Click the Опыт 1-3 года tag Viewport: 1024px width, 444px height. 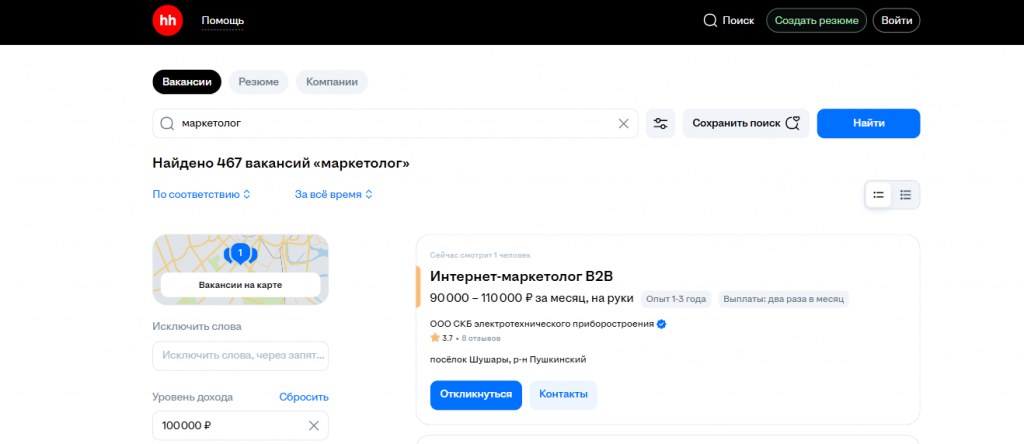coord(676,299)
